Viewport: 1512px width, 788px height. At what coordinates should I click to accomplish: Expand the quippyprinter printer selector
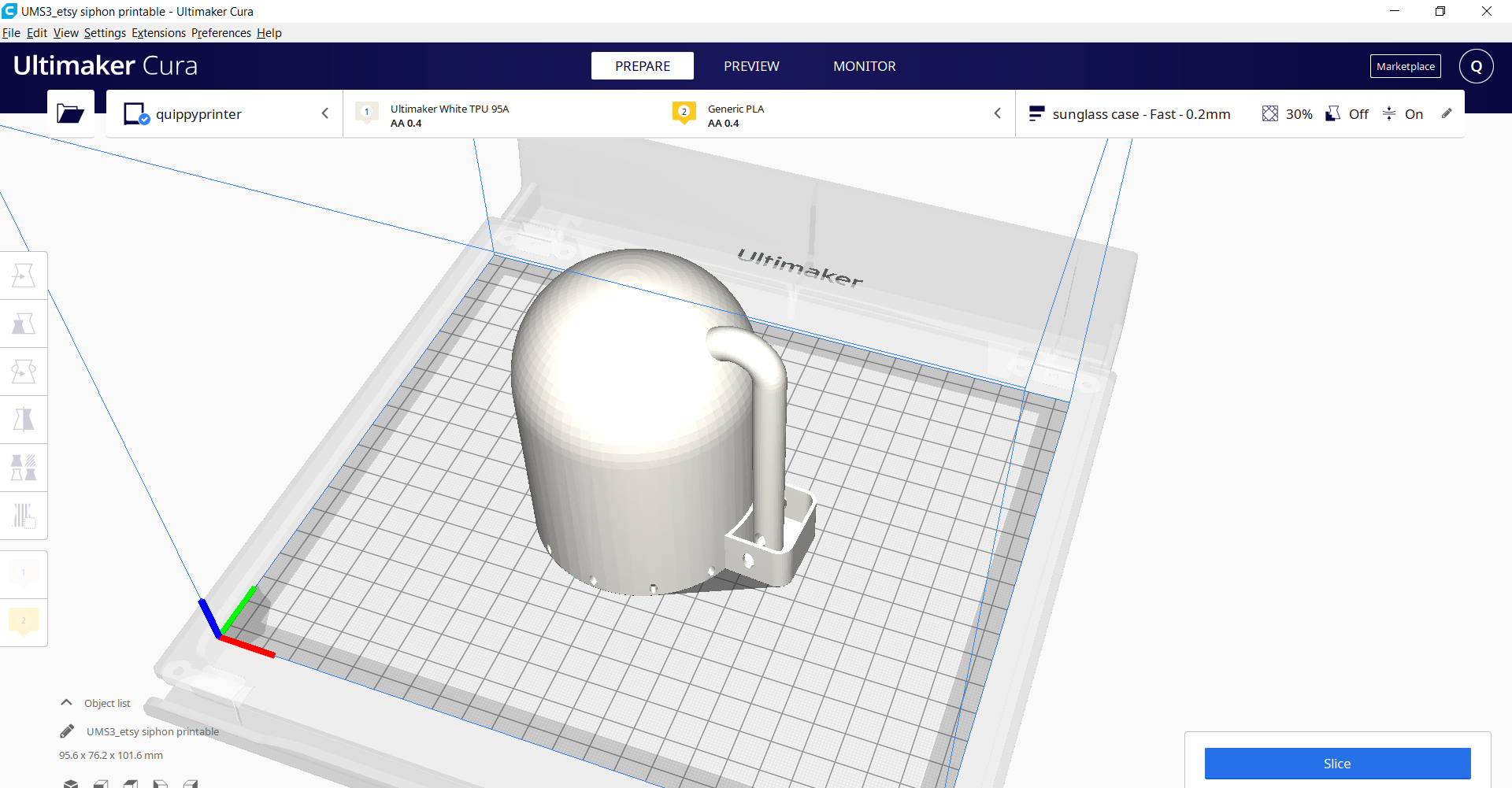(x=224, y=114)
